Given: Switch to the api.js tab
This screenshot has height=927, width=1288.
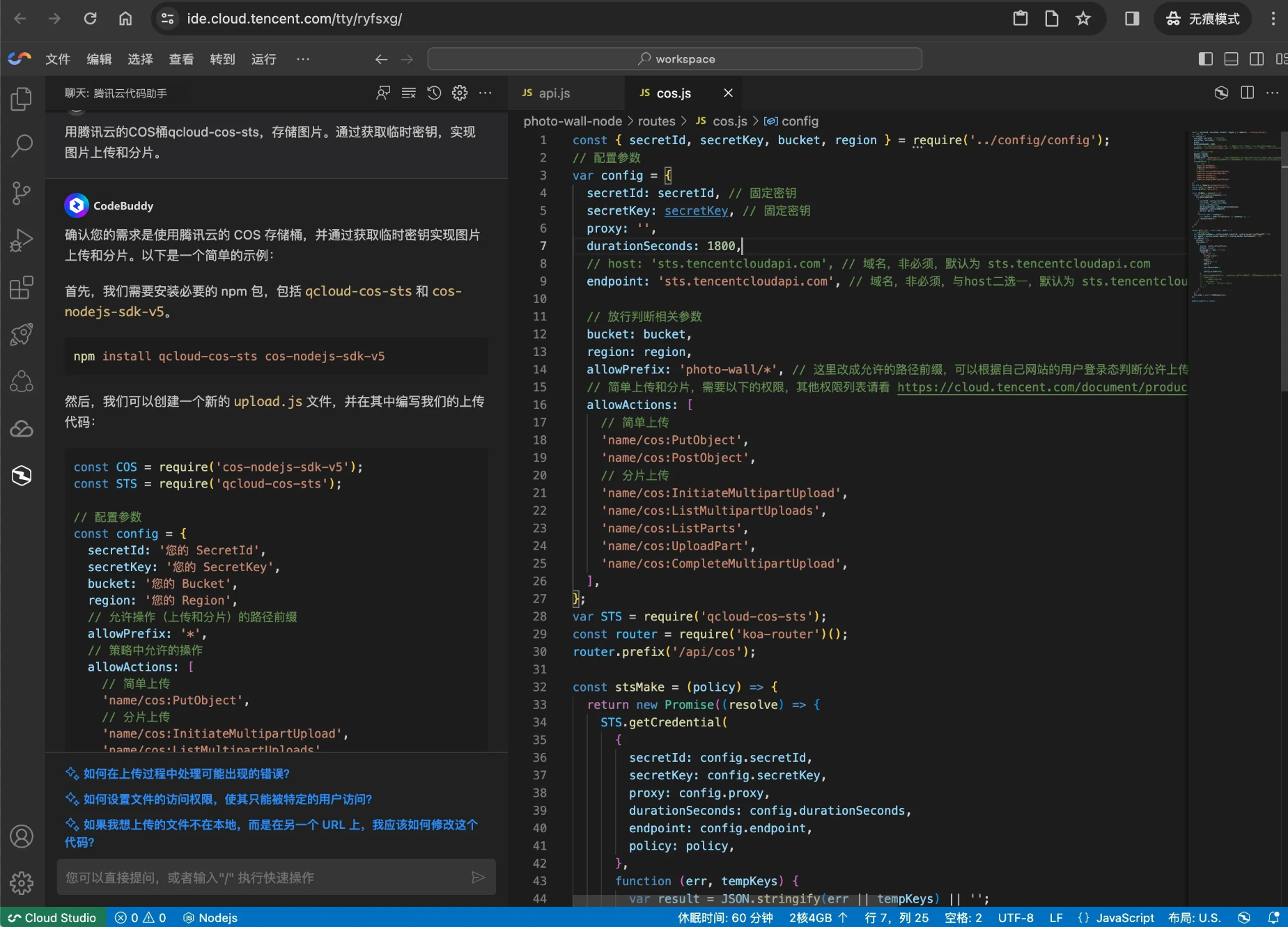Looking at the screenshot, I should (x=554, y=93).
